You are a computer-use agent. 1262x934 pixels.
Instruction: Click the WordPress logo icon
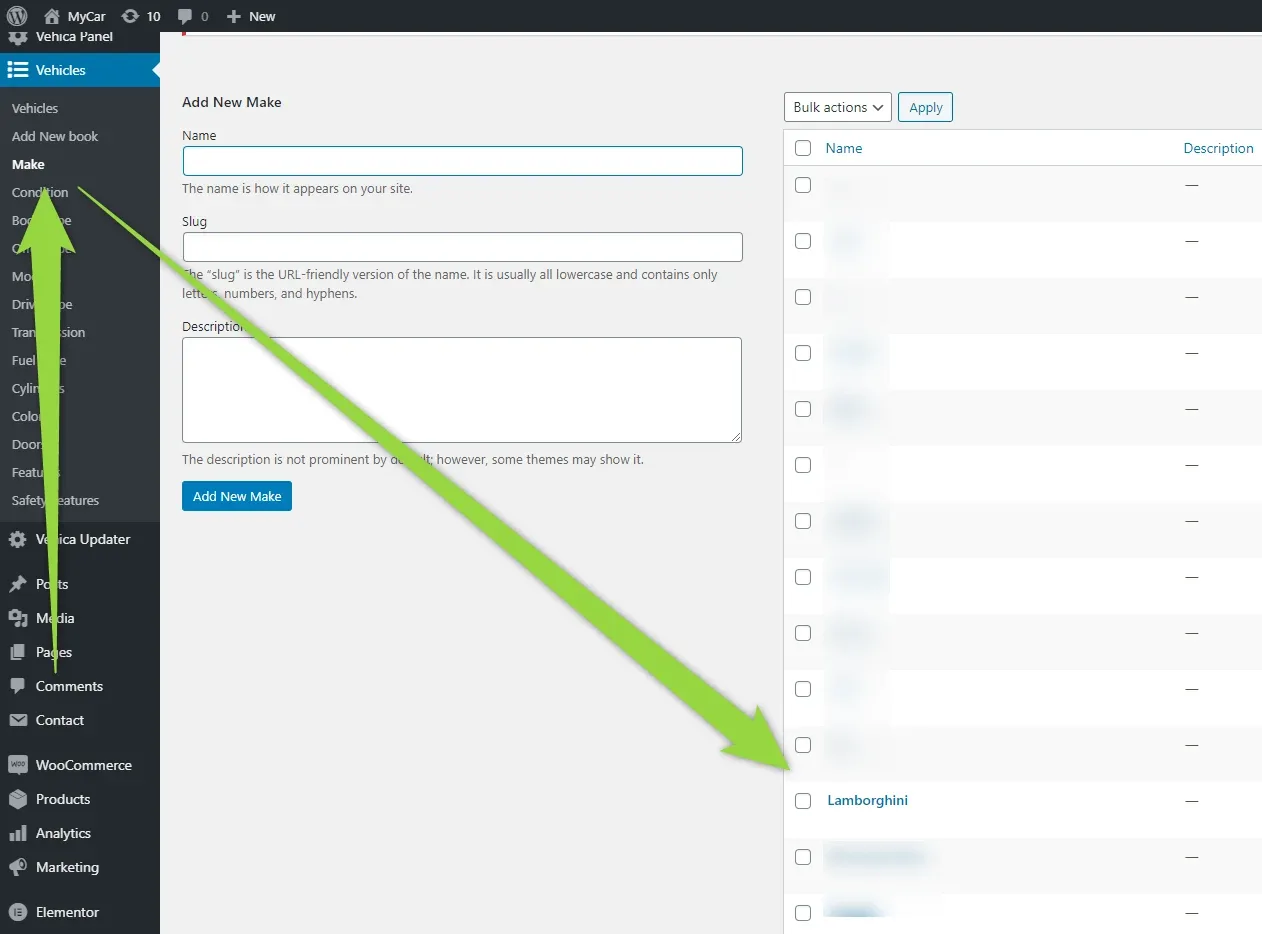click(17, 16)
